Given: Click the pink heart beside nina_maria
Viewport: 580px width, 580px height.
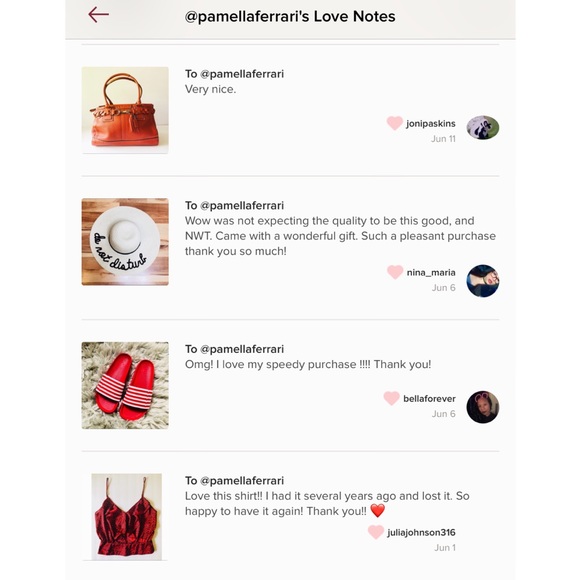Looking at the screenshot, I should [395, 272].
